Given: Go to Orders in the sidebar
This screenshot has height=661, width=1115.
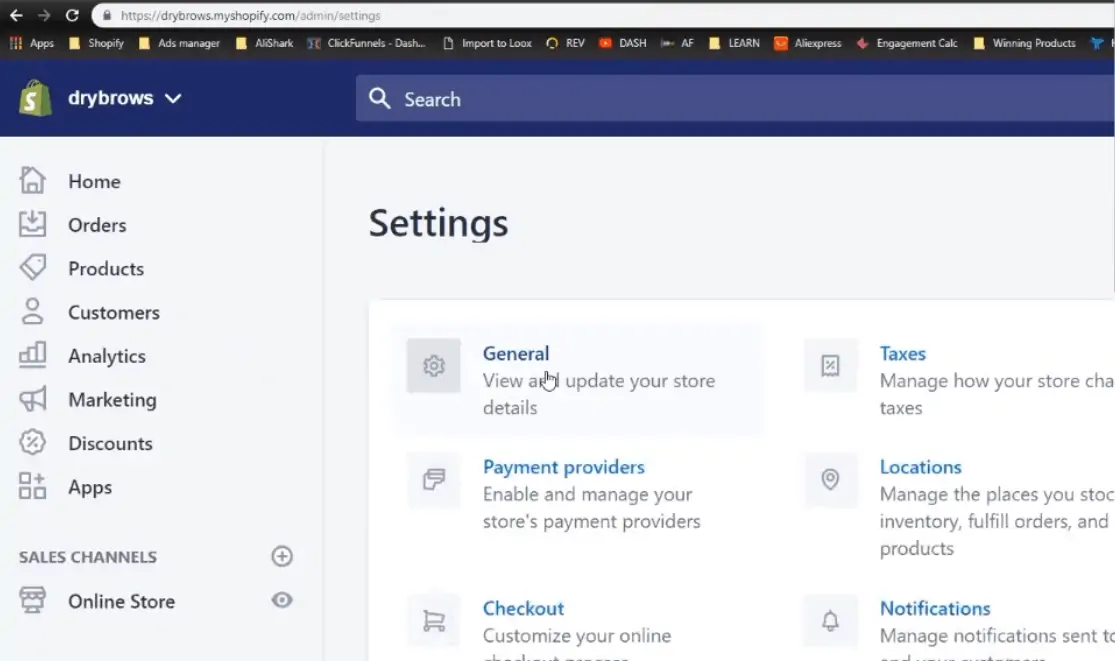Looking at the screenshot, I should 97,225.
